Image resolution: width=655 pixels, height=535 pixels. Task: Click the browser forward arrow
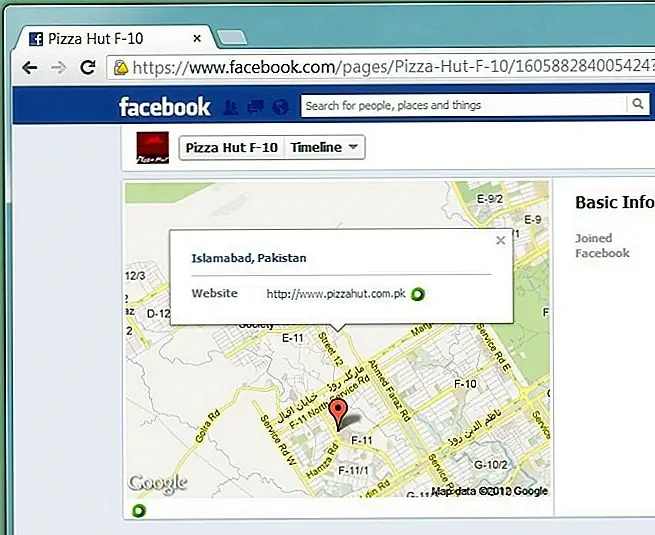tap(59, 68)
